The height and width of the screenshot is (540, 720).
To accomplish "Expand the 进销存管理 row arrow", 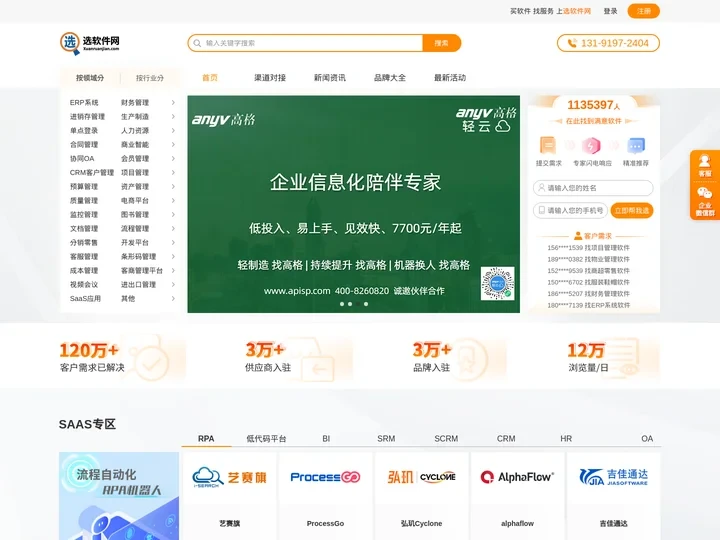I will pyautogui.click(x=173, y=117).
